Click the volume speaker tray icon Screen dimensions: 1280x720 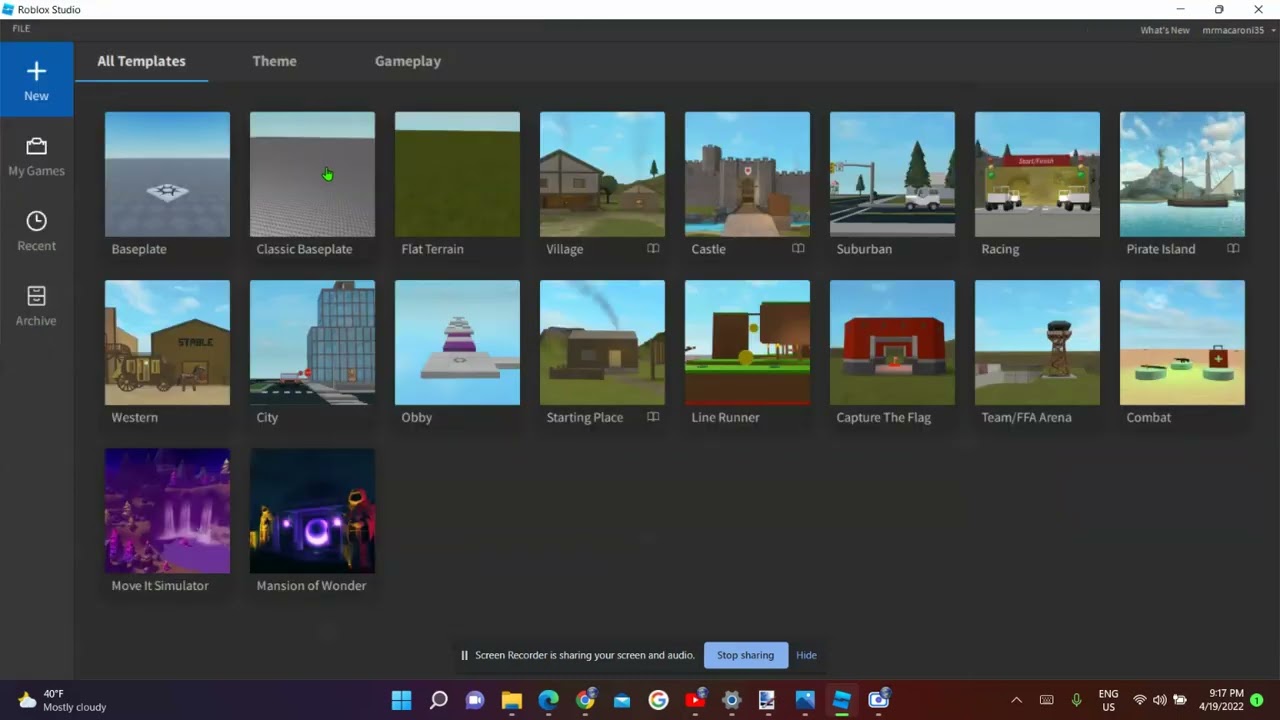(x=1159, y=700)
